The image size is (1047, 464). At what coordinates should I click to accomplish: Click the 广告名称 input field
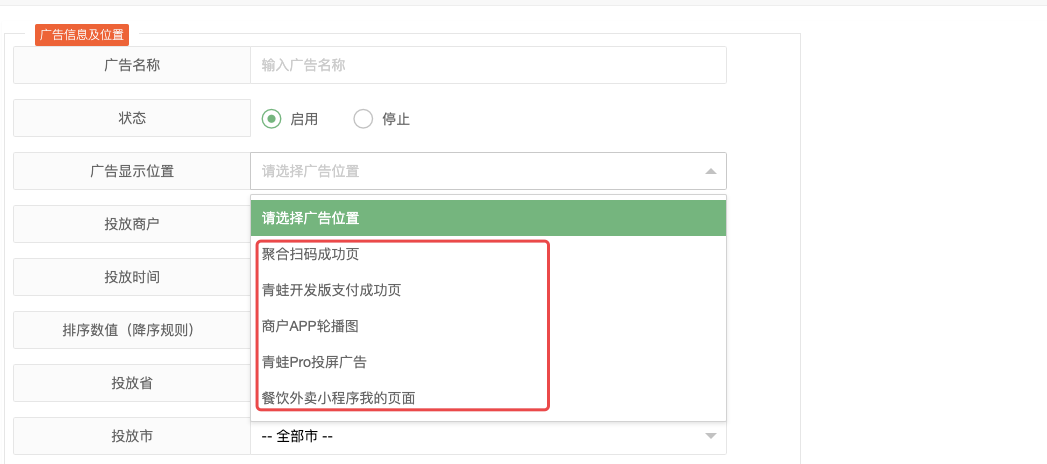point(488,65)
